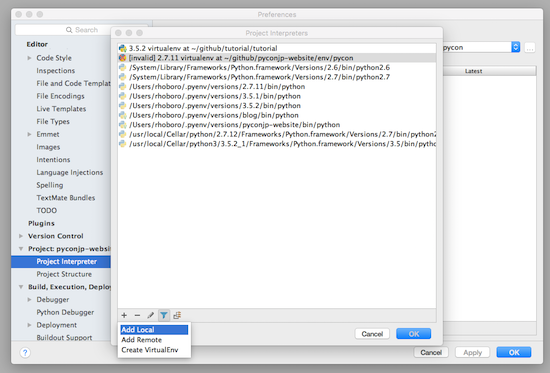550x373 pixels.
Task: Select System python2.7 interpreter row
Action: (x=277, y=77)
